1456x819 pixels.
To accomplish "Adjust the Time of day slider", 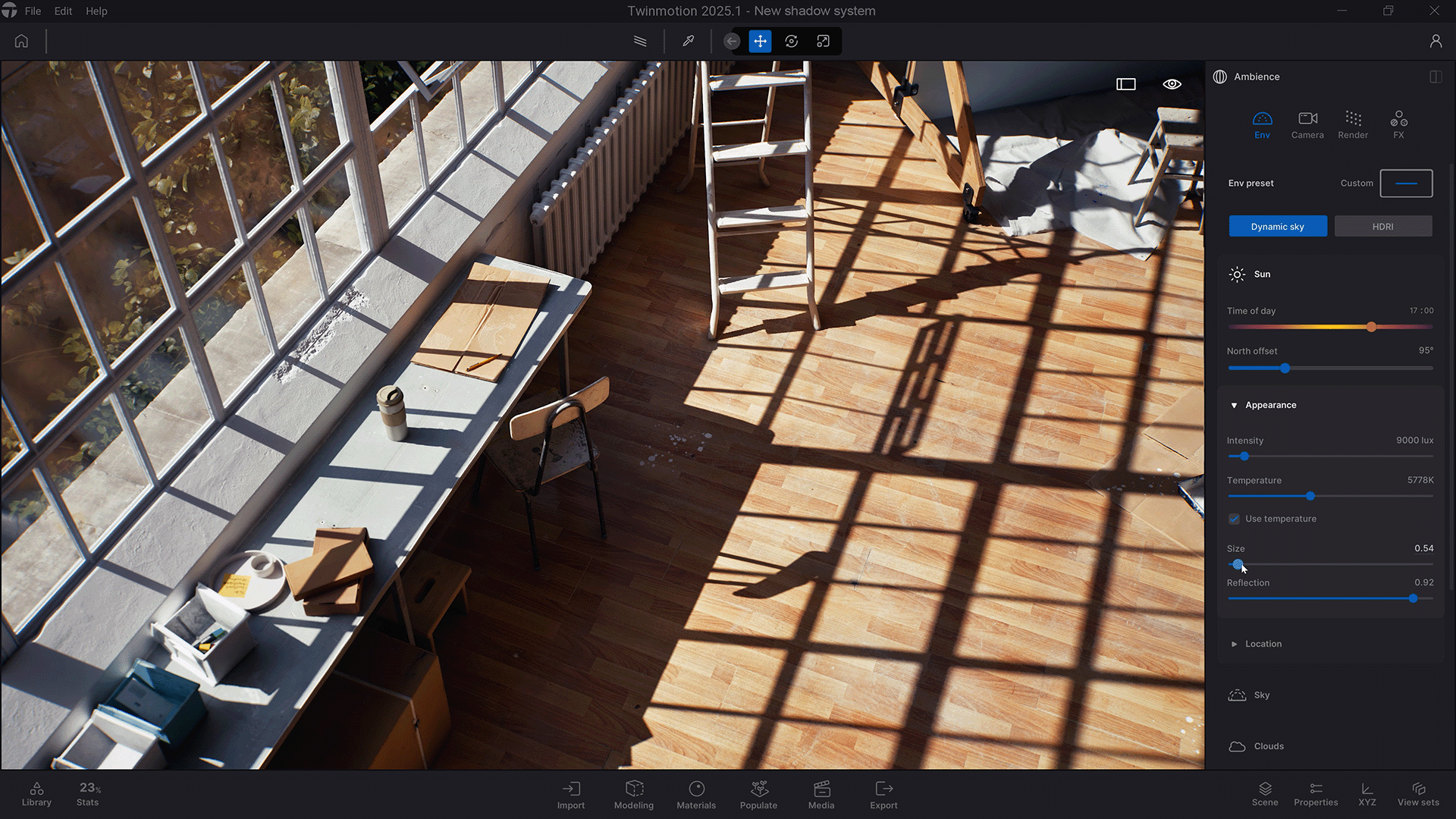I will coord(1331,327).
